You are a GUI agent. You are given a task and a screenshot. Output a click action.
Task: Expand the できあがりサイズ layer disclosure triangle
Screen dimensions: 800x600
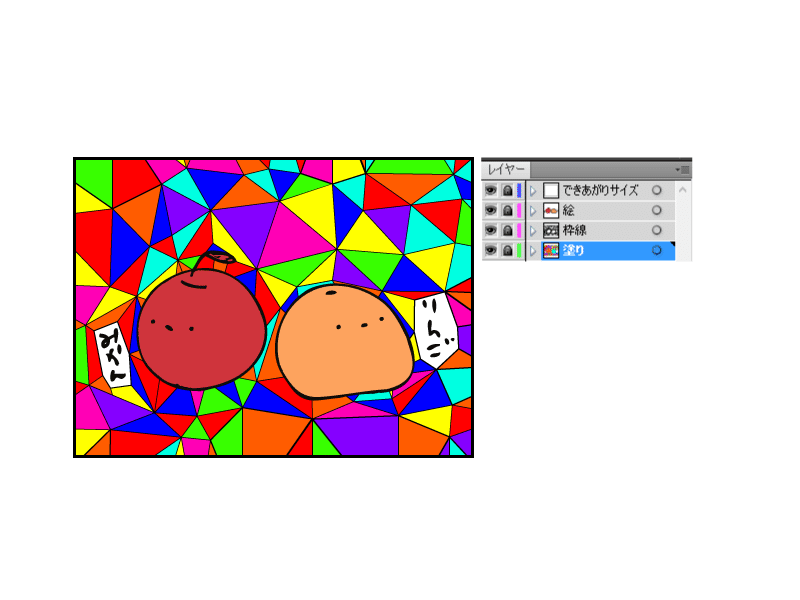533,191
